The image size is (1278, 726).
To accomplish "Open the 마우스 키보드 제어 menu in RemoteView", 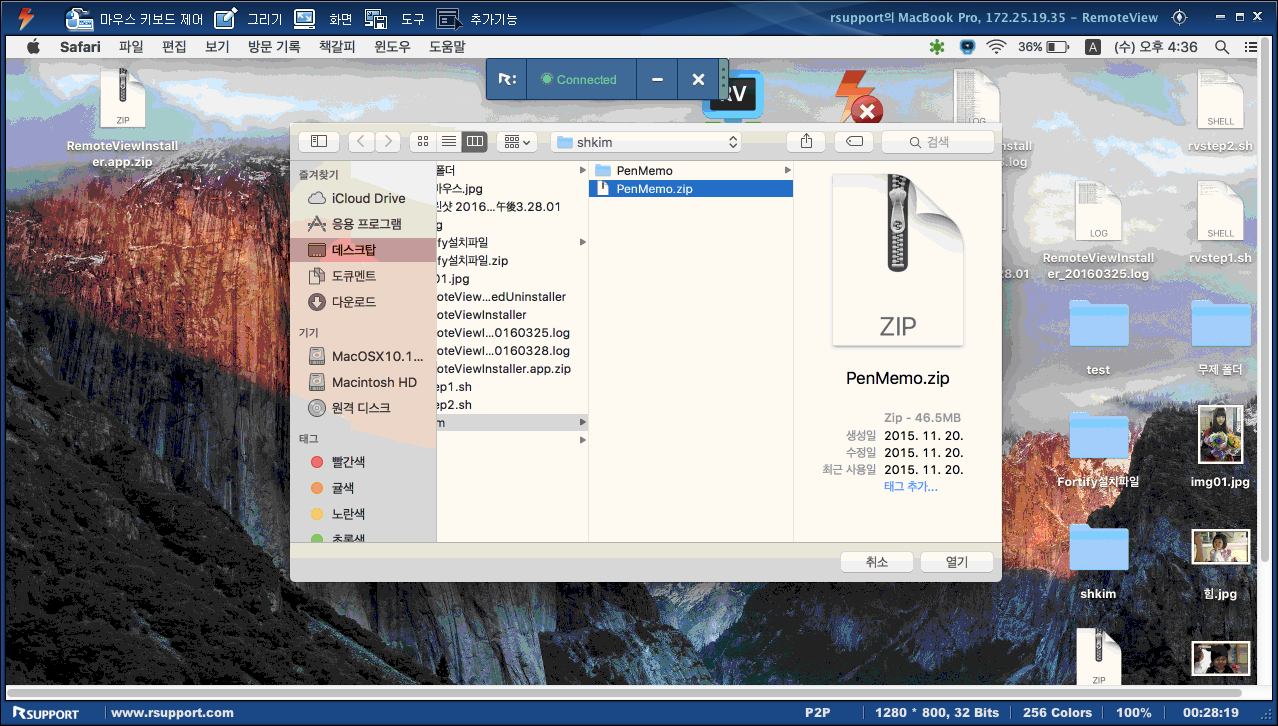I will click(x=134, y=18).
